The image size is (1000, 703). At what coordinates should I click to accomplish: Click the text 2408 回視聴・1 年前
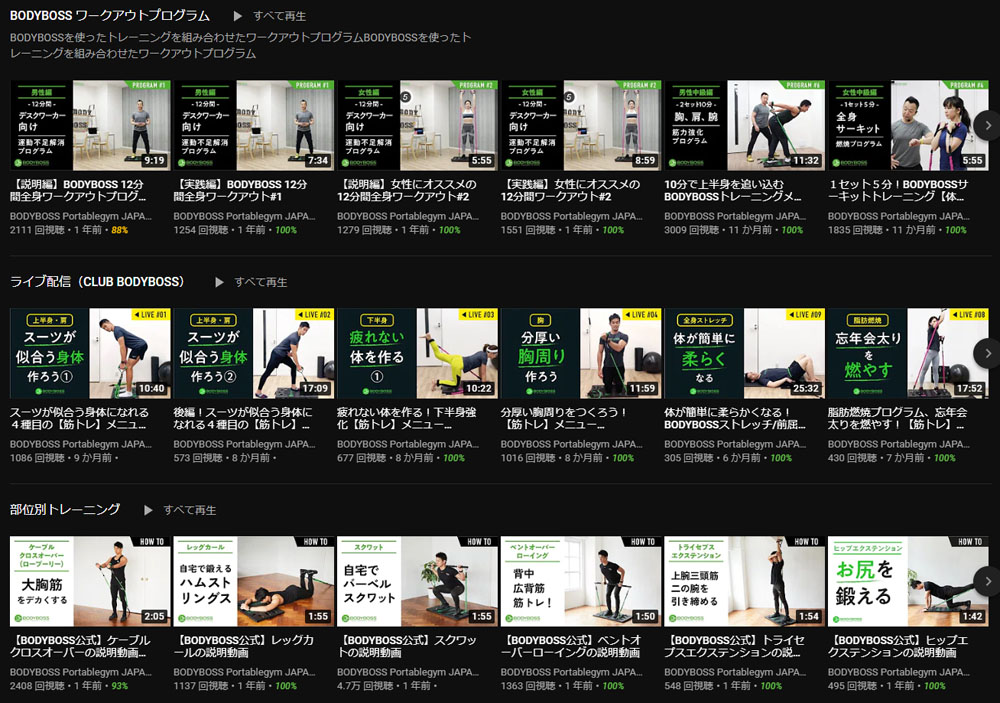click(55, 686)
